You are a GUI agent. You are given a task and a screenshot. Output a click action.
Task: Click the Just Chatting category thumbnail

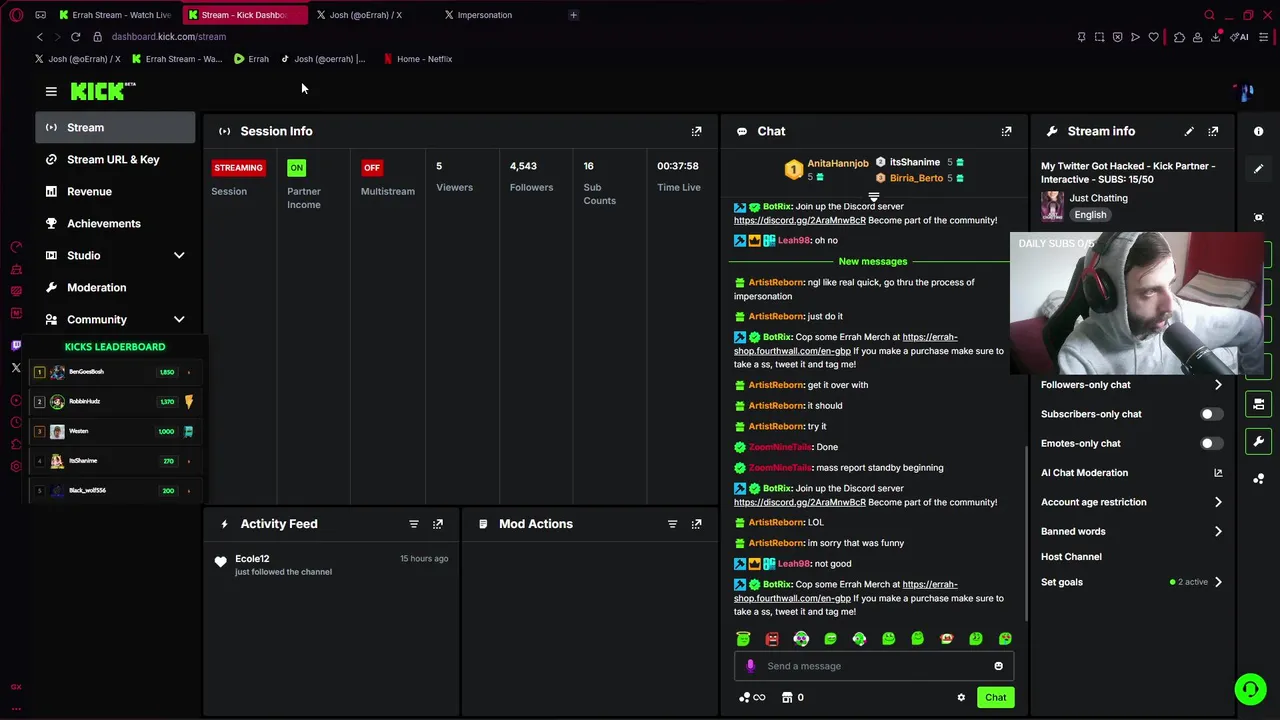pos(1052,206)
